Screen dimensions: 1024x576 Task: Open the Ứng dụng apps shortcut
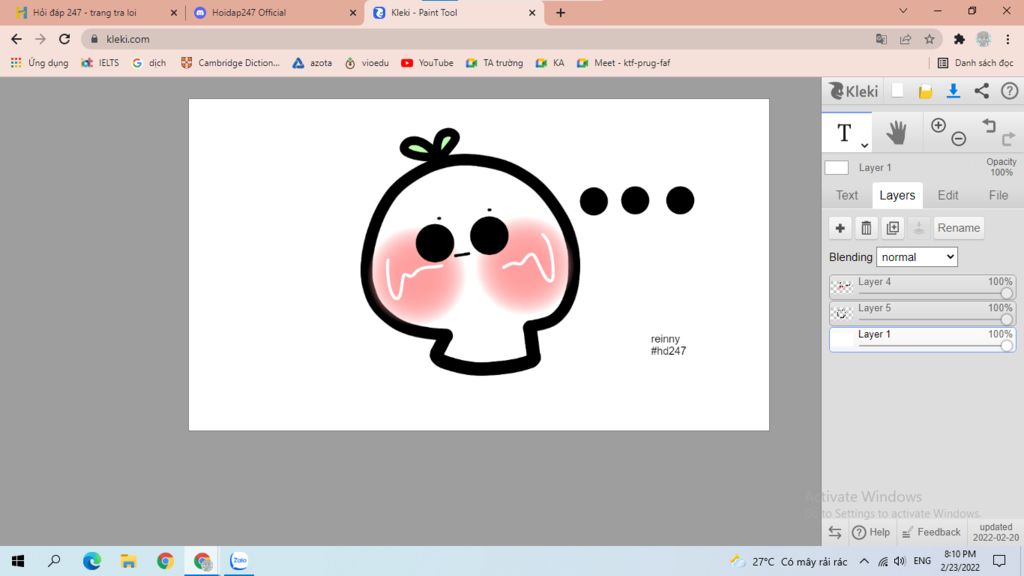point(39,63)
